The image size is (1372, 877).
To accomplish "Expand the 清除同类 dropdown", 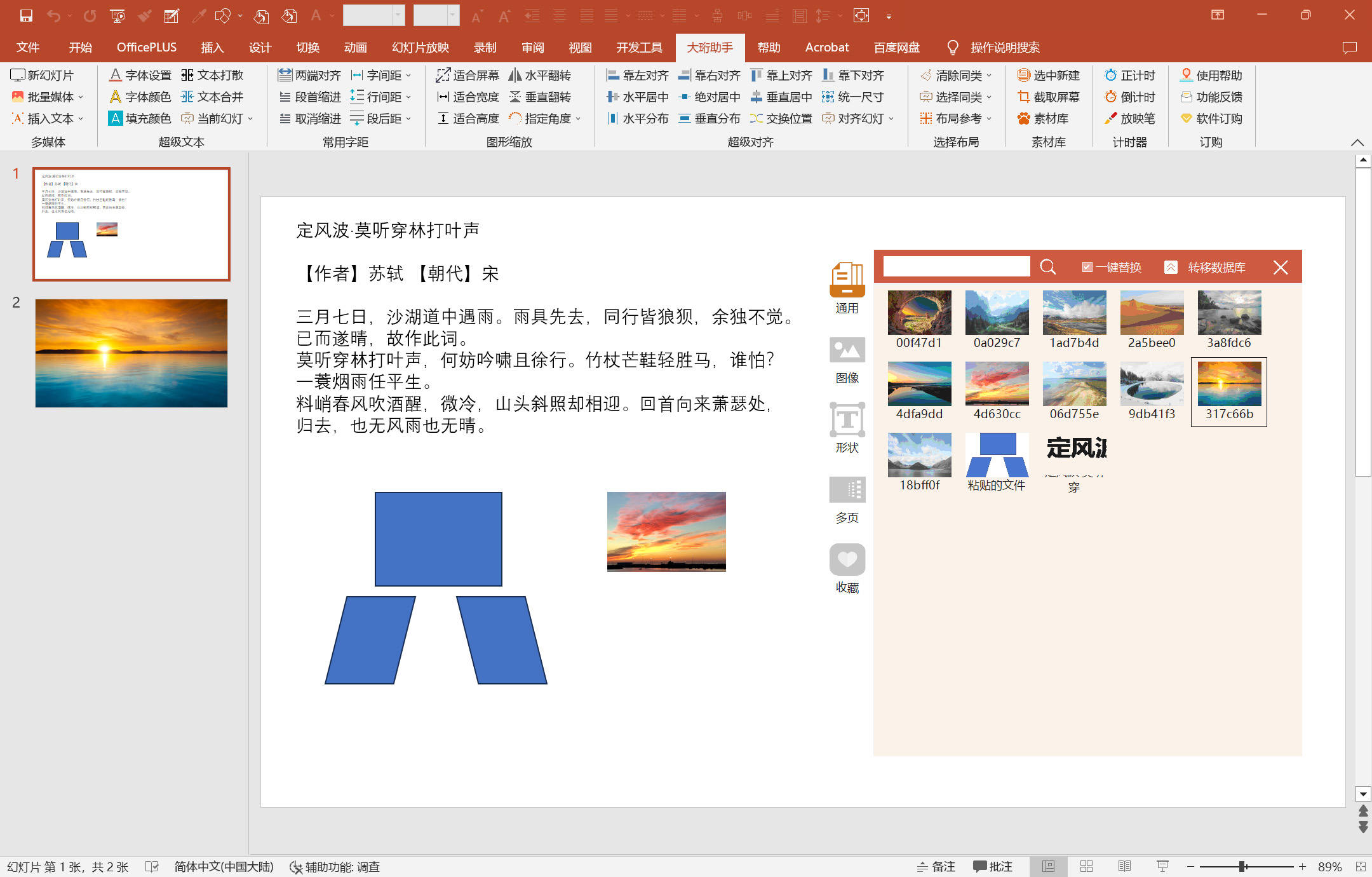I will click(989, 75).
